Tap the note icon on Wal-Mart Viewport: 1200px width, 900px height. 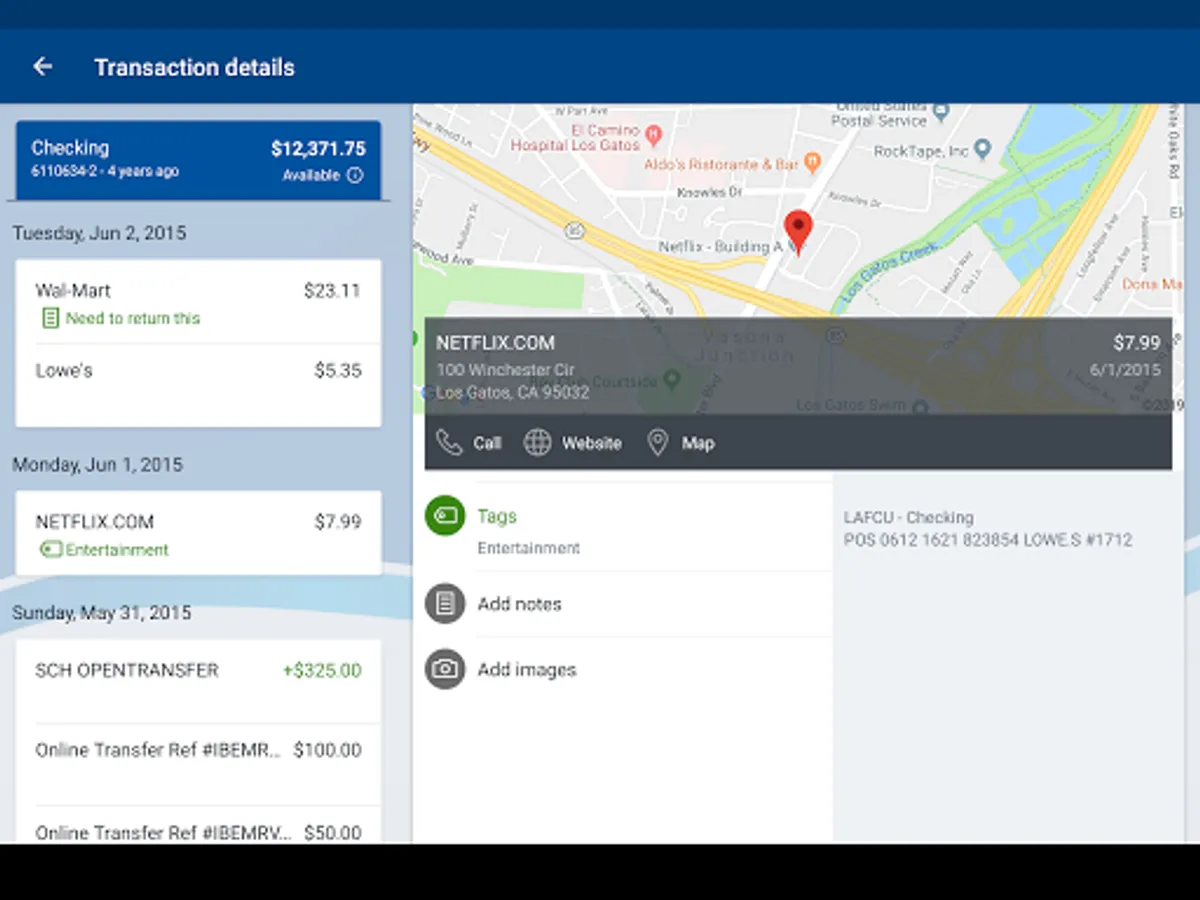coord(50,318)
